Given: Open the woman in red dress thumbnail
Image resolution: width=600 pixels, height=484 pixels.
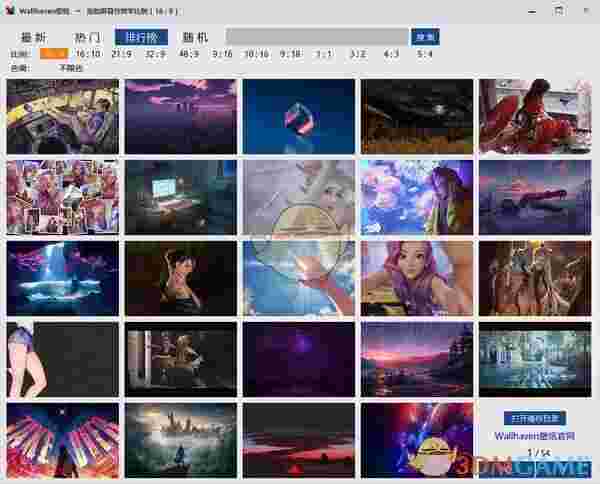Looking at the screenshot, I should 535,117.
